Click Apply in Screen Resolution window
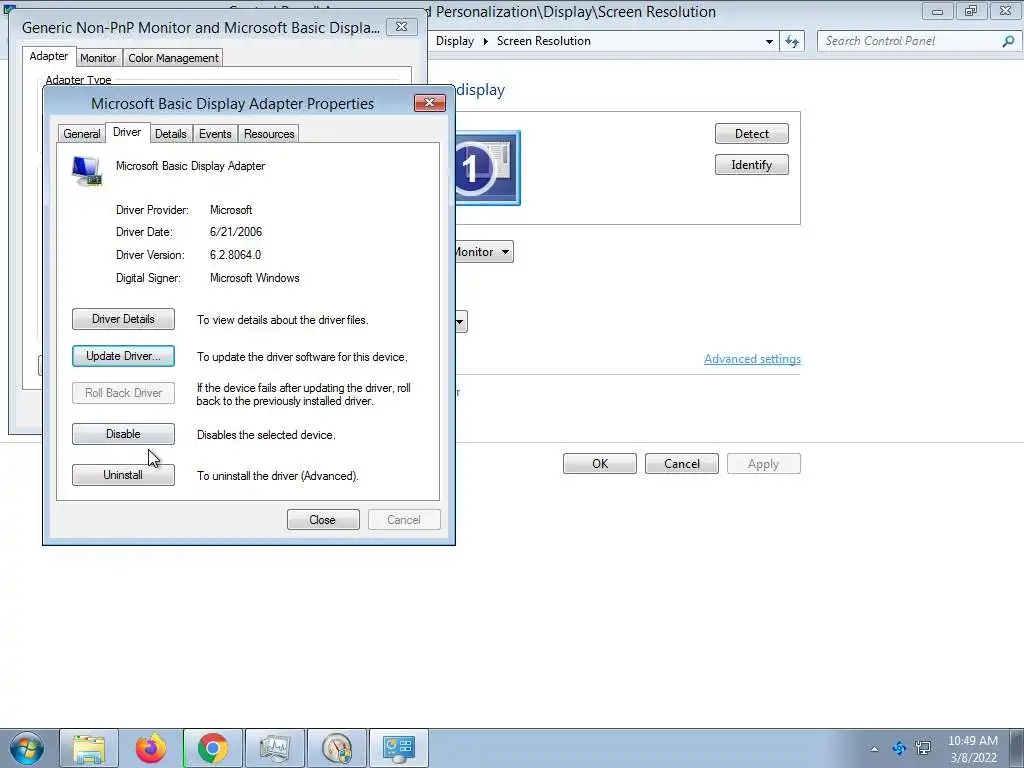Image resolution: width=1024 pixels, height=768 pixels. point(763,464)
